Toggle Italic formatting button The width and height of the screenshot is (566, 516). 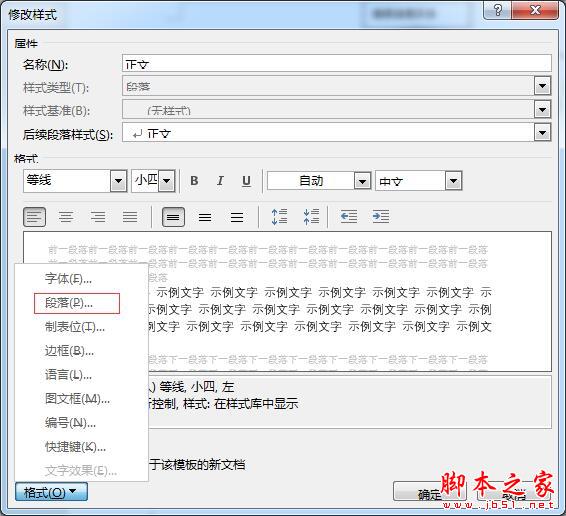click(x=220, y=181)
